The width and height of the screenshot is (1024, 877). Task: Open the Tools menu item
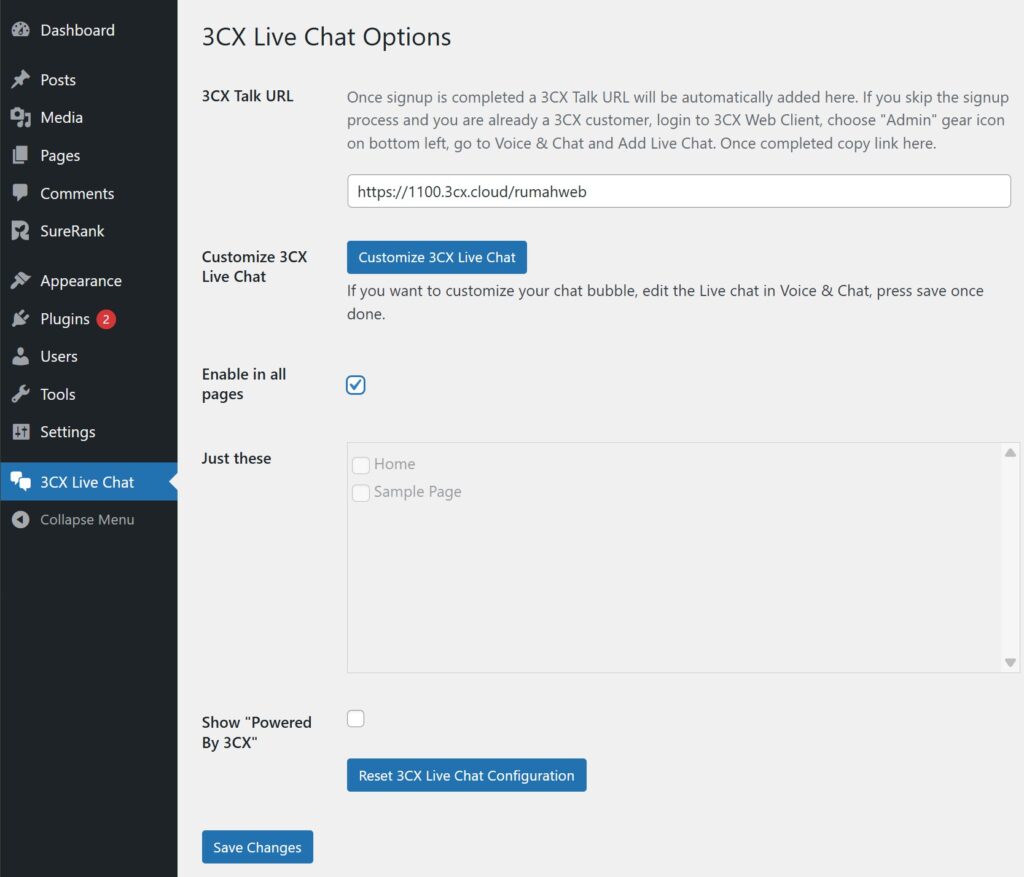tap(20, 394)
